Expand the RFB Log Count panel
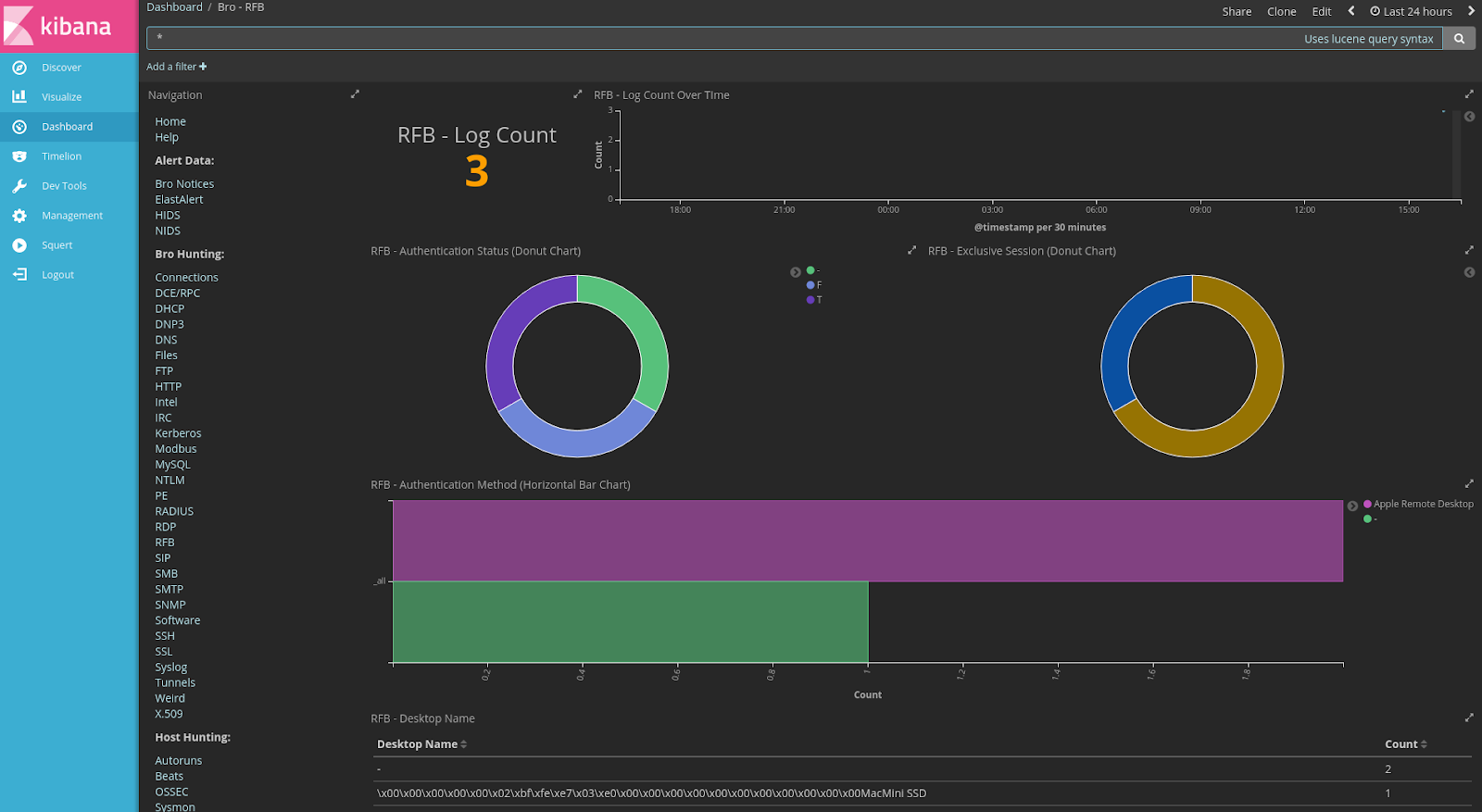 [x=578, y=94]
